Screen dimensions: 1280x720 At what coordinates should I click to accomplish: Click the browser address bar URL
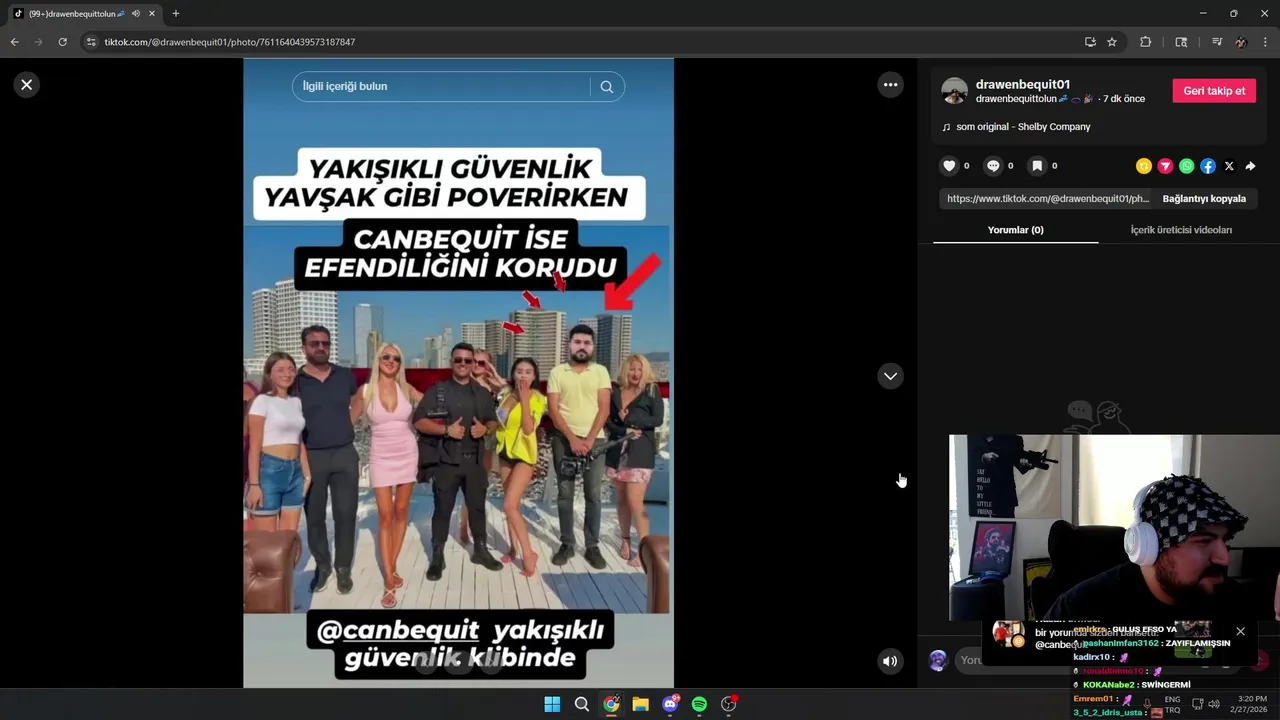click(230, 42)
